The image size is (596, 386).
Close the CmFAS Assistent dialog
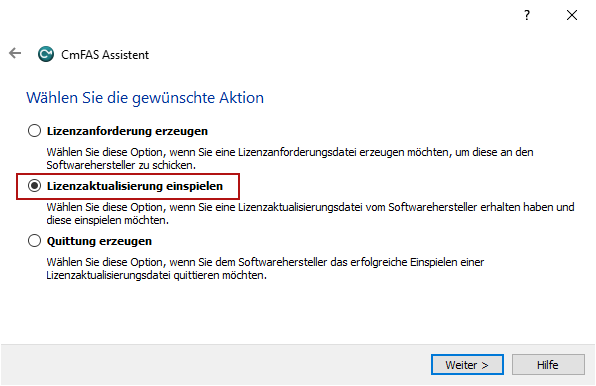[x=572, y=15]
